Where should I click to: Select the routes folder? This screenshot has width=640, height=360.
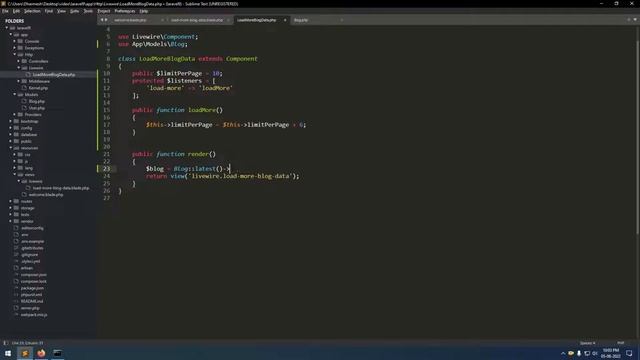coord(26,201)
